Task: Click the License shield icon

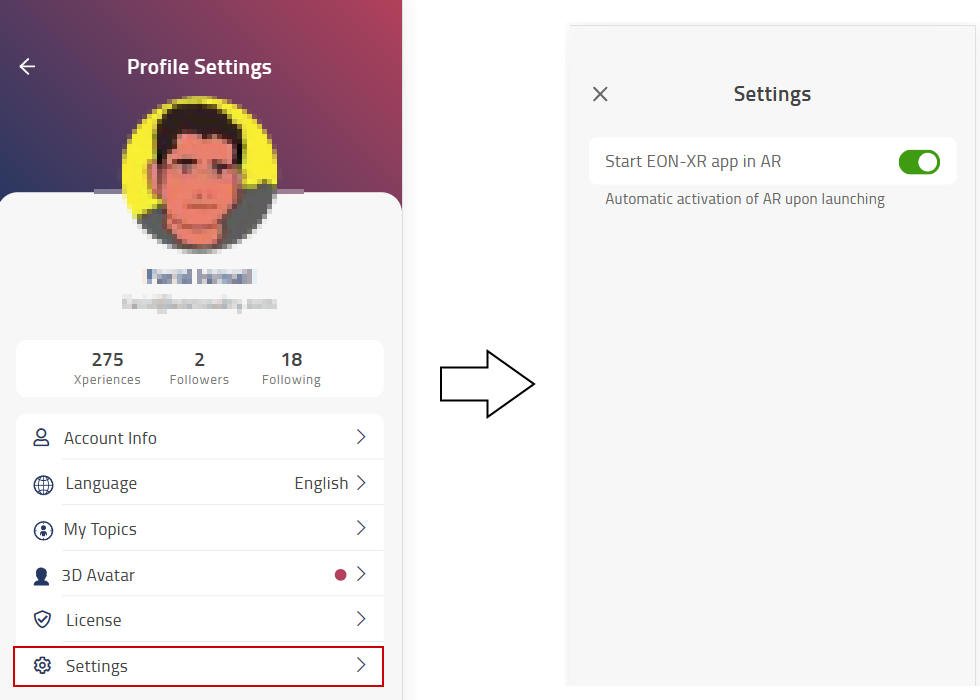Action: click(42, 620)
